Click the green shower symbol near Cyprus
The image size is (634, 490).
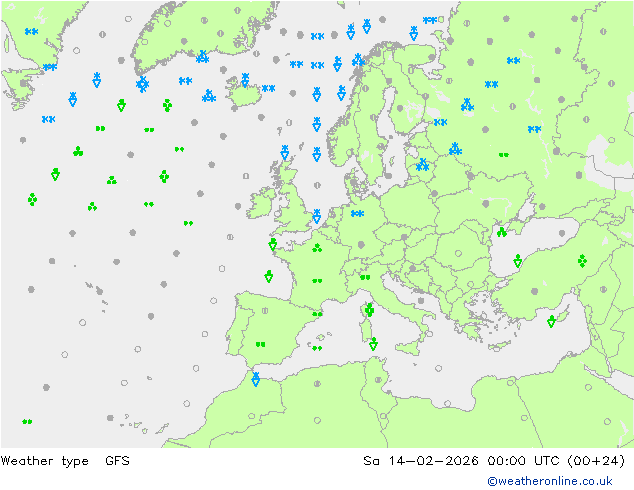pos(552,321)
